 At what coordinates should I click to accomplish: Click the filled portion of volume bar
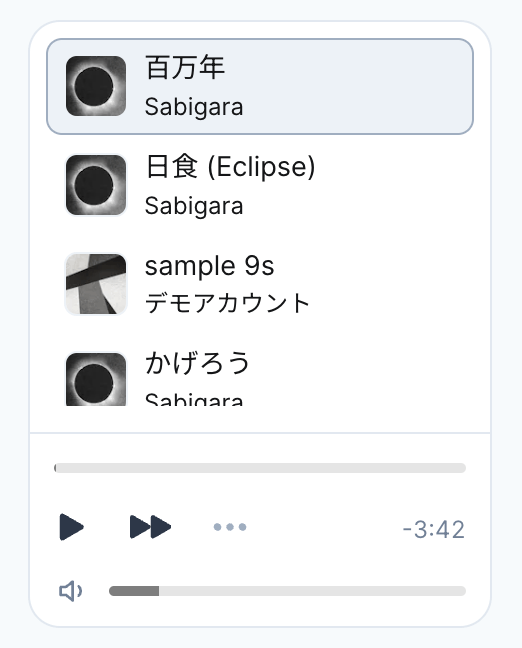[x=134, y=591]
